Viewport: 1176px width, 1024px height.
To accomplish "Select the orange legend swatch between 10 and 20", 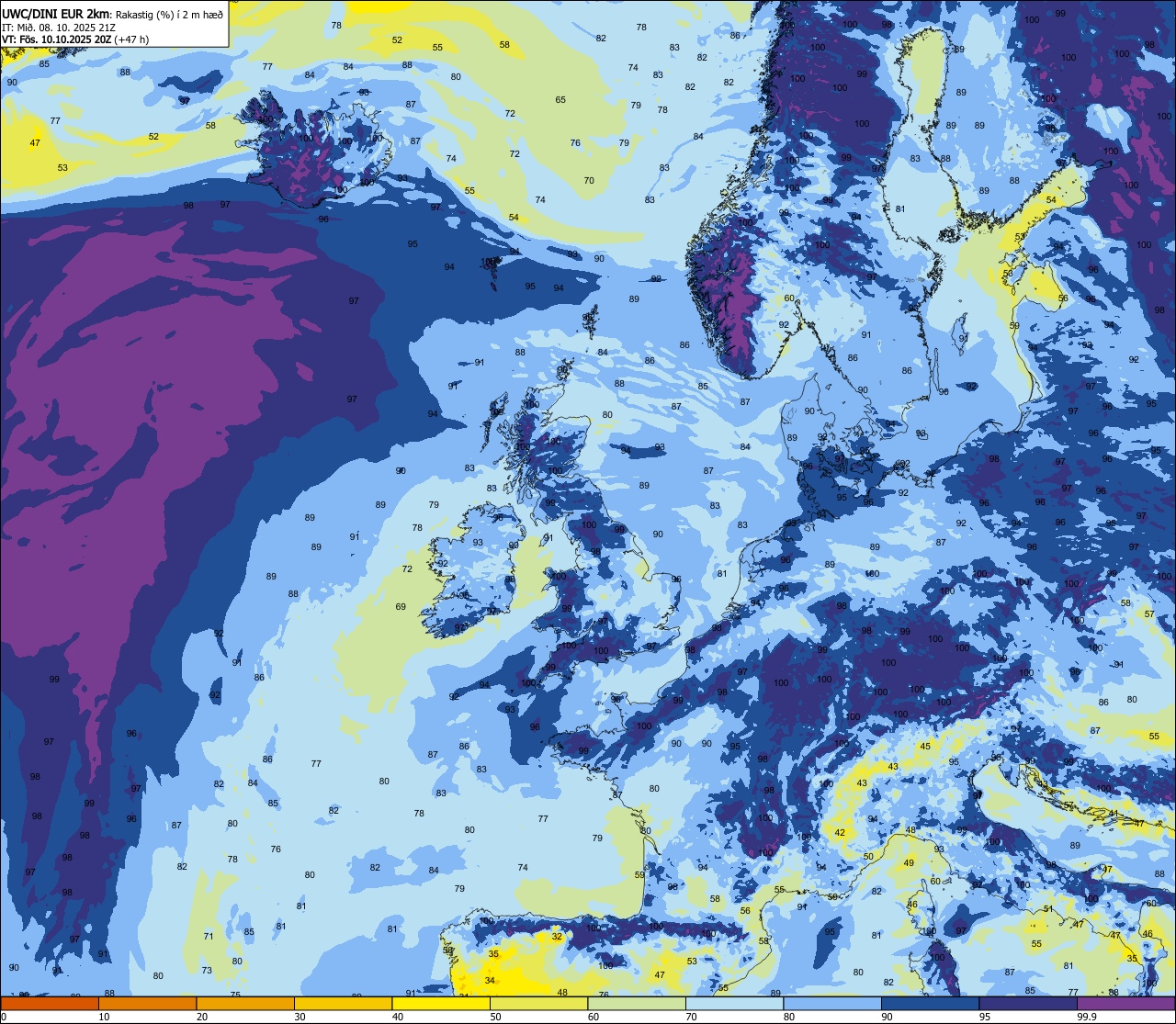I will [x=147, y=1004].
